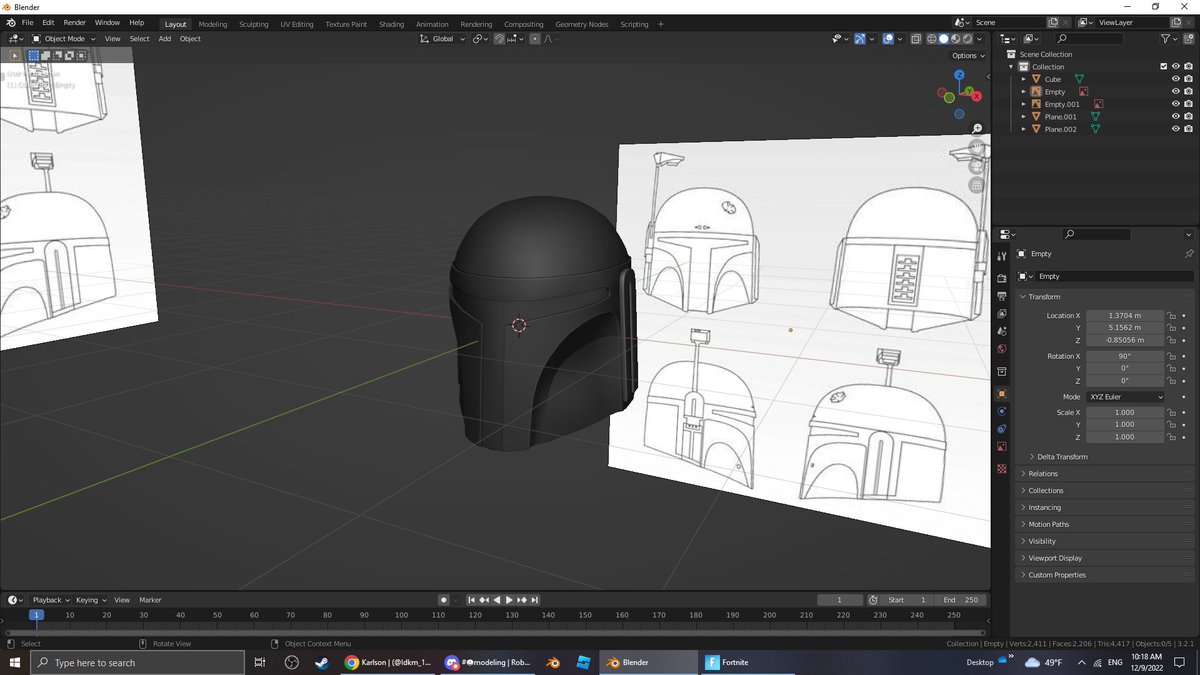
Task: Open the World properties tab
Action: [x=1002, y=349]
